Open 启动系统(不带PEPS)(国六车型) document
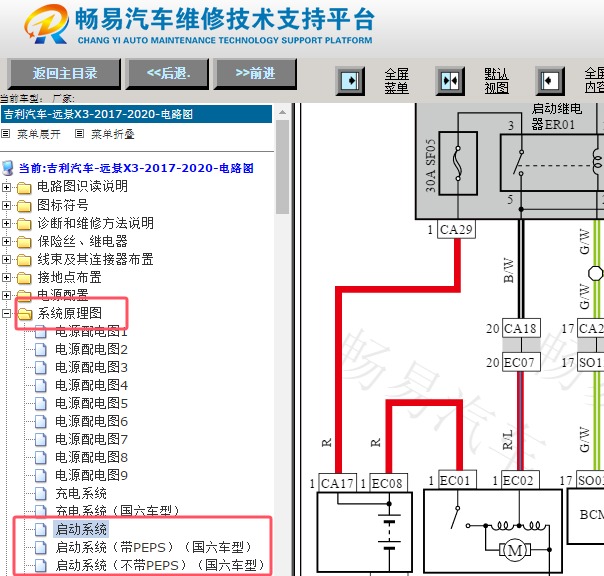 point(159,565)
